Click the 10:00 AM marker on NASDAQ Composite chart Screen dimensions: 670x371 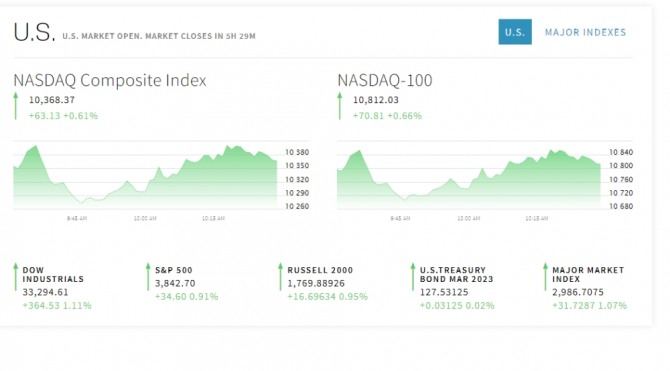[145, 218]
